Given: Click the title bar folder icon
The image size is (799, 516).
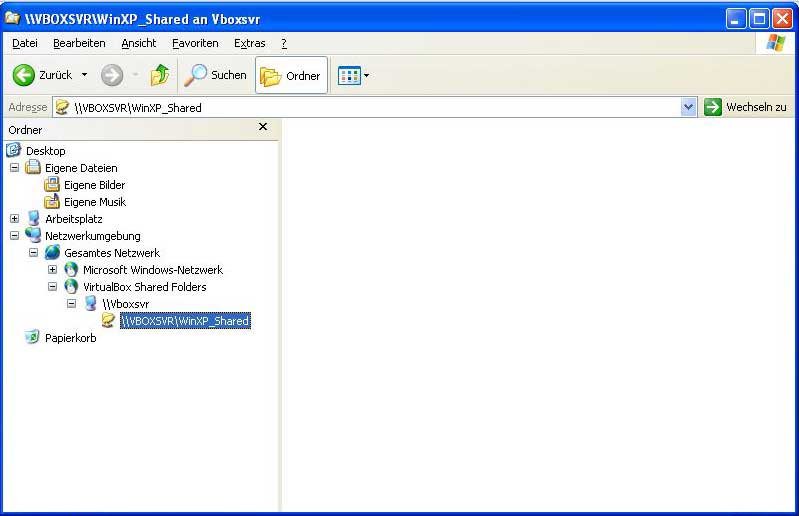Looking at the screenshot, I should [12, 18].
